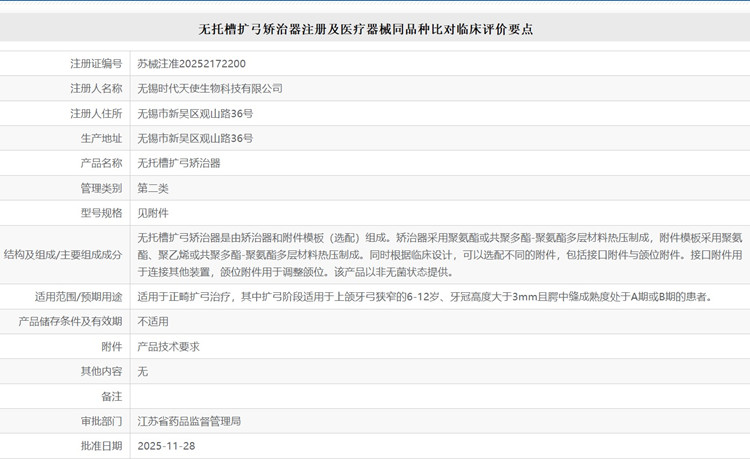750x459 pixels.
Task: Click the approving department 江苏省药品监督管理局
Action: point(188,421)
